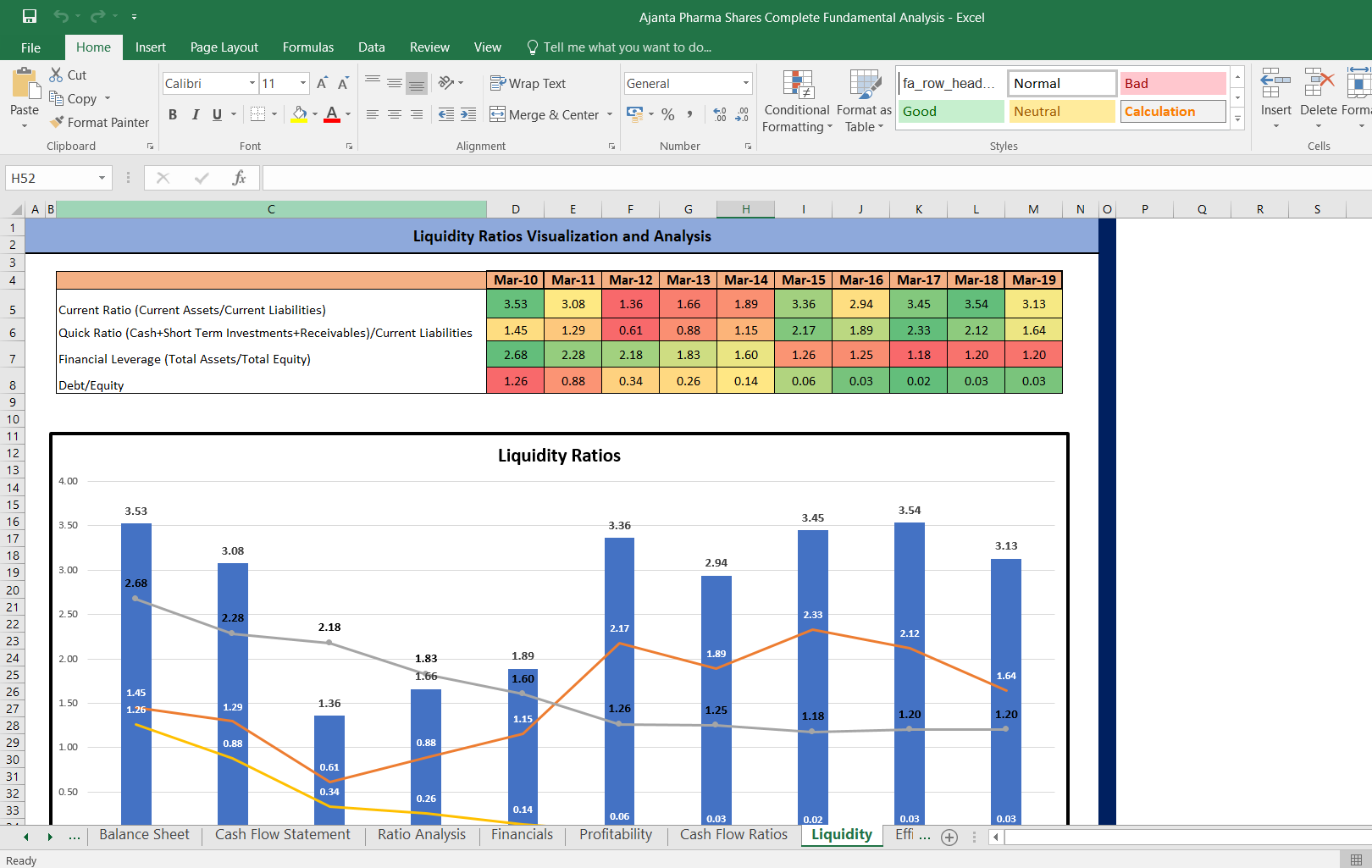Apply Comma Style format
The width and height of the screenshot is (1372, 868).
tap(690, 114)
